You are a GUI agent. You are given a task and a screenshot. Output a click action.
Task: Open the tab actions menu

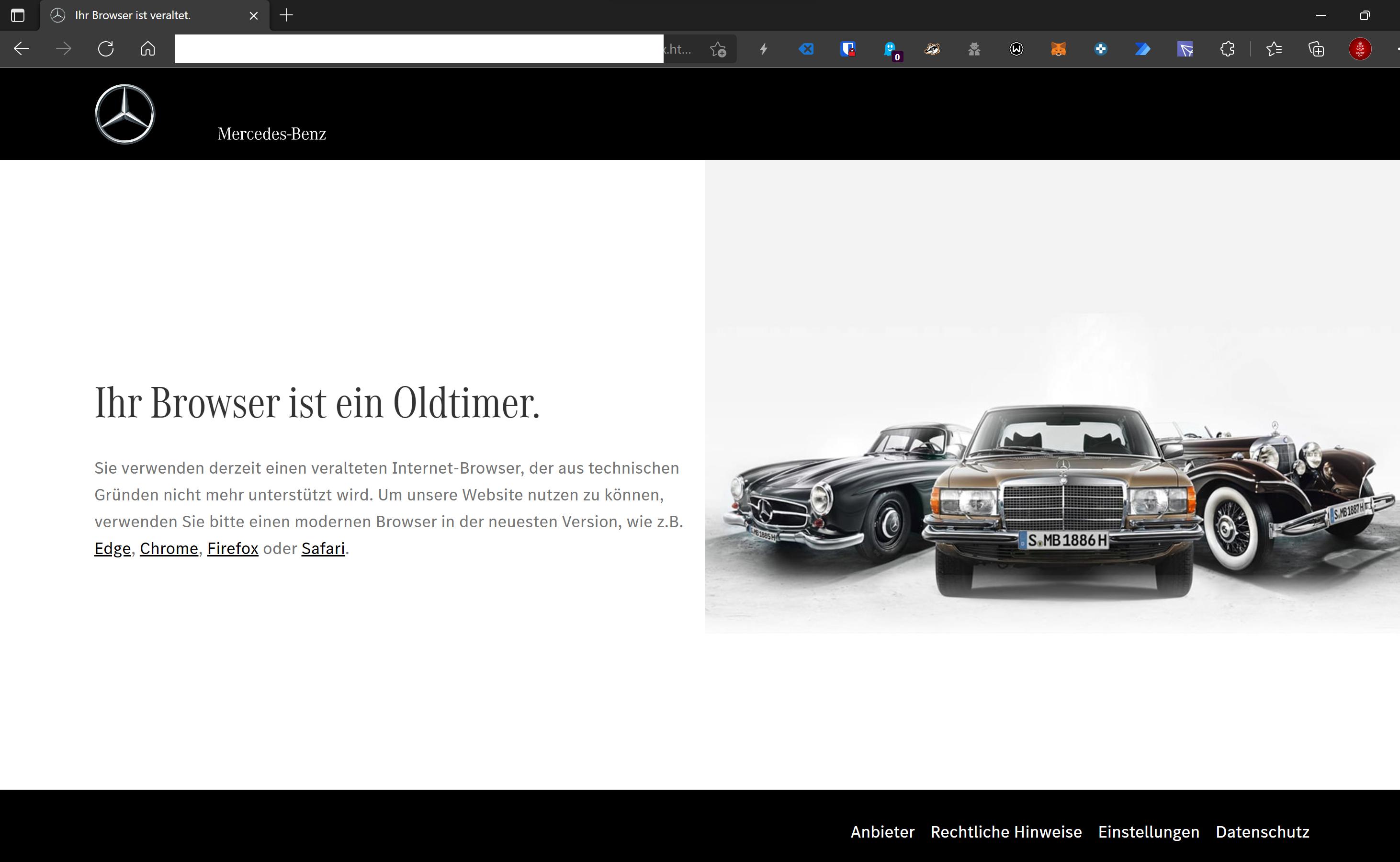coord(18,15)
